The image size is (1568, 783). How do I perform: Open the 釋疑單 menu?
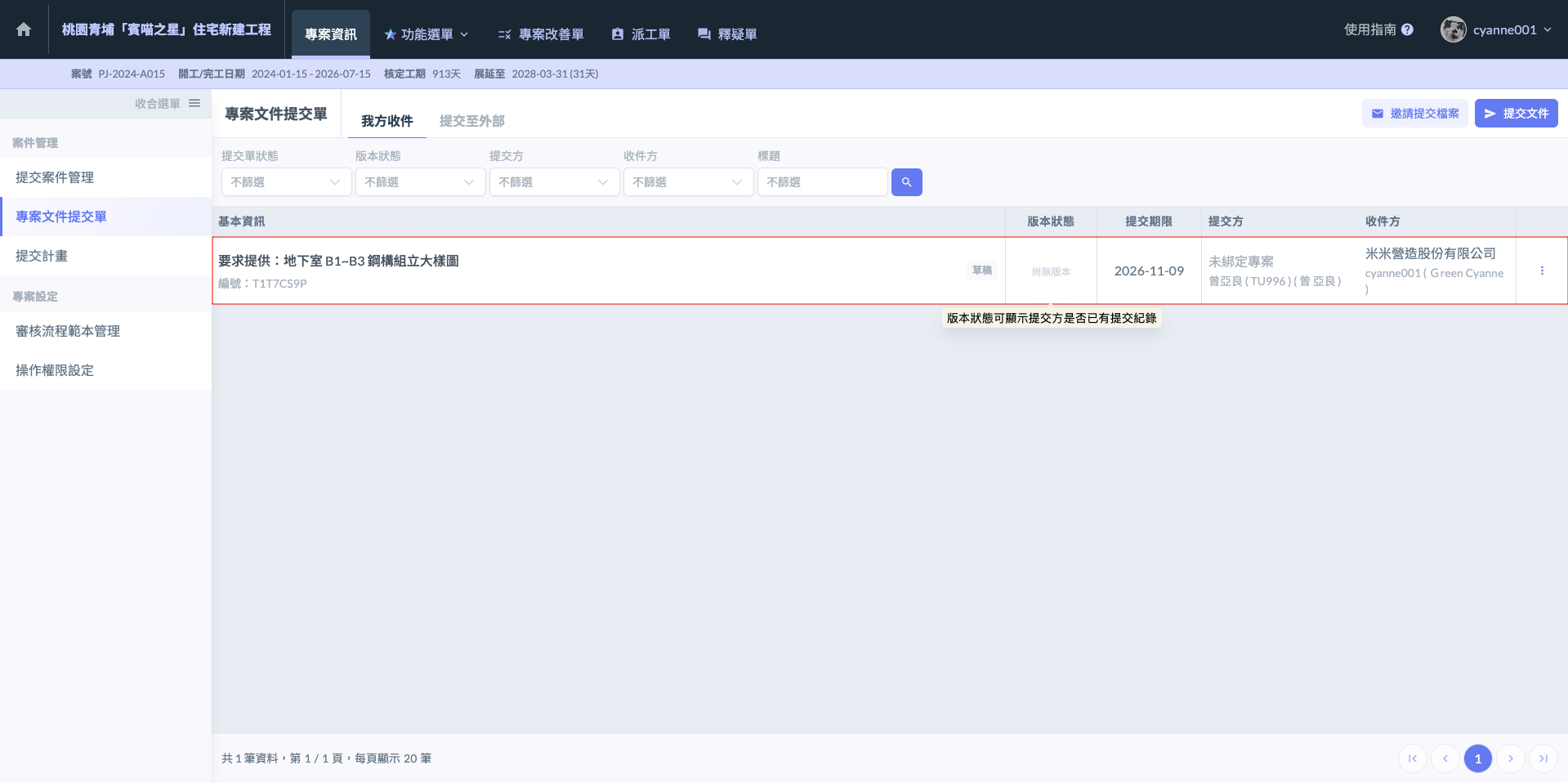pos(727,34)
